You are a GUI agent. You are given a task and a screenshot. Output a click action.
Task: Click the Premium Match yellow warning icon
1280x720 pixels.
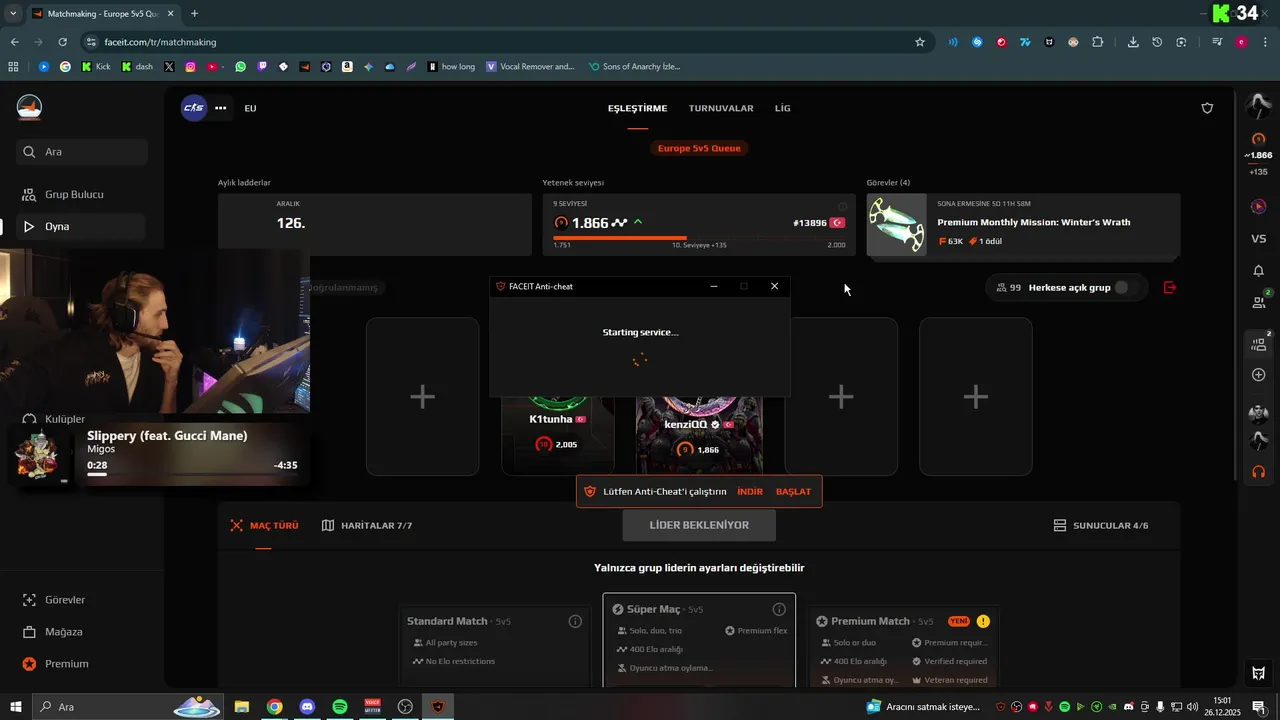983,621
